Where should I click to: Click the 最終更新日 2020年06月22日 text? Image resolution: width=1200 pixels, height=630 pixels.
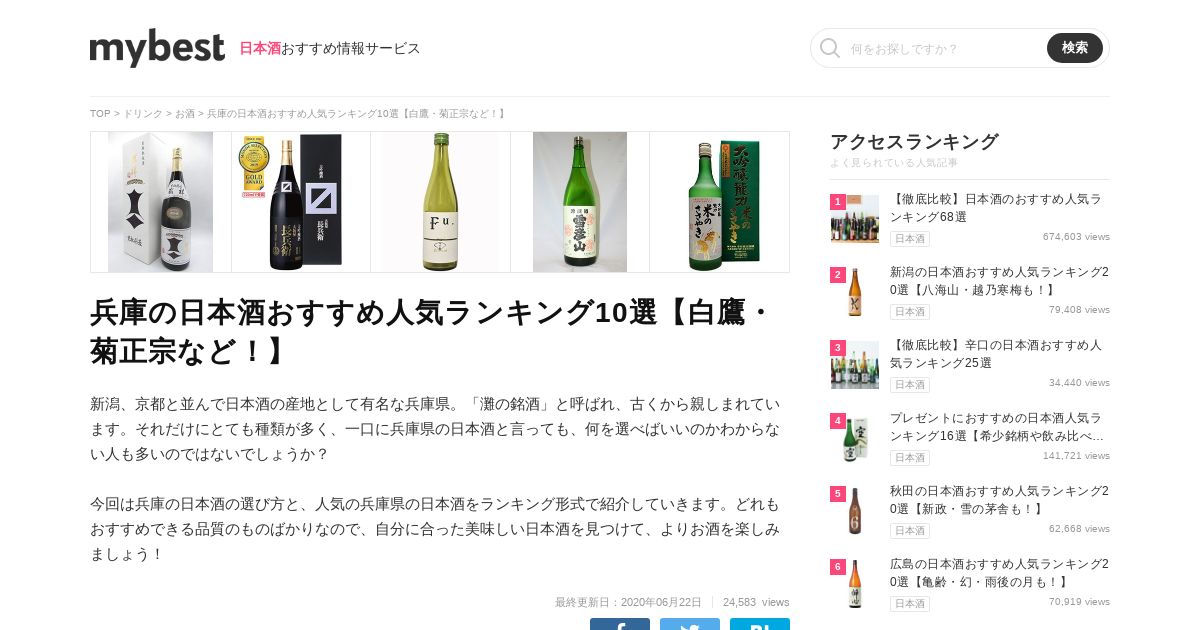pyautogui.click(x=628, y=602)
